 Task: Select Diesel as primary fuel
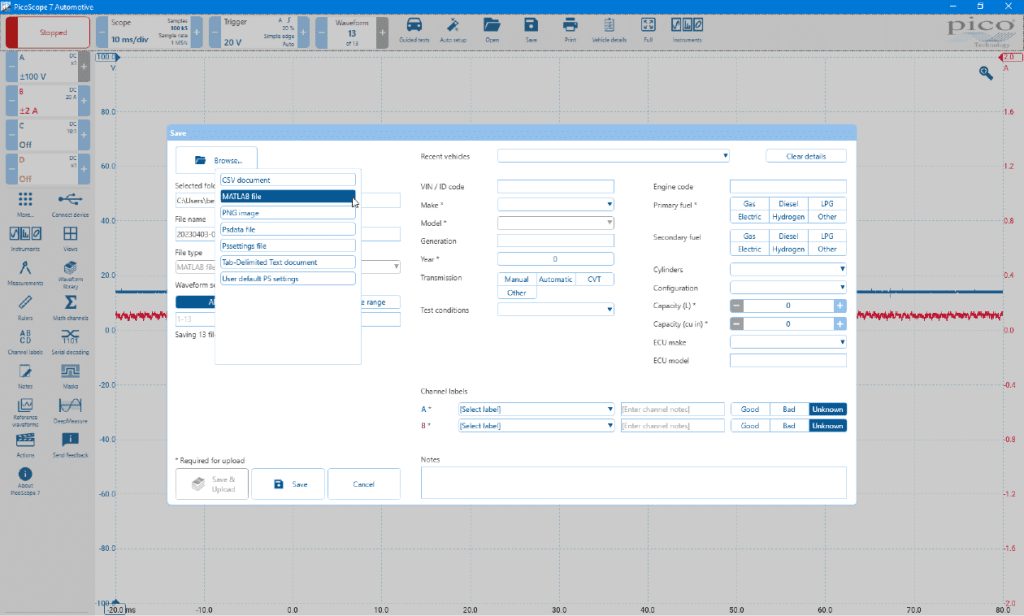[788, 204]
